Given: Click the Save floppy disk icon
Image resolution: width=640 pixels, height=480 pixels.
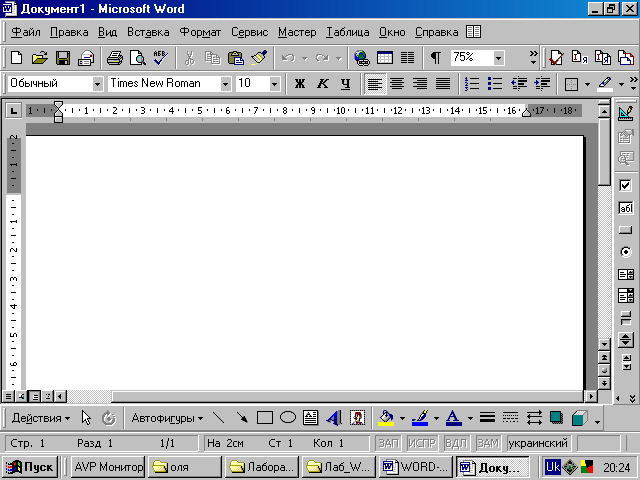Looking at the screenshot, I should tap(63, 58).
